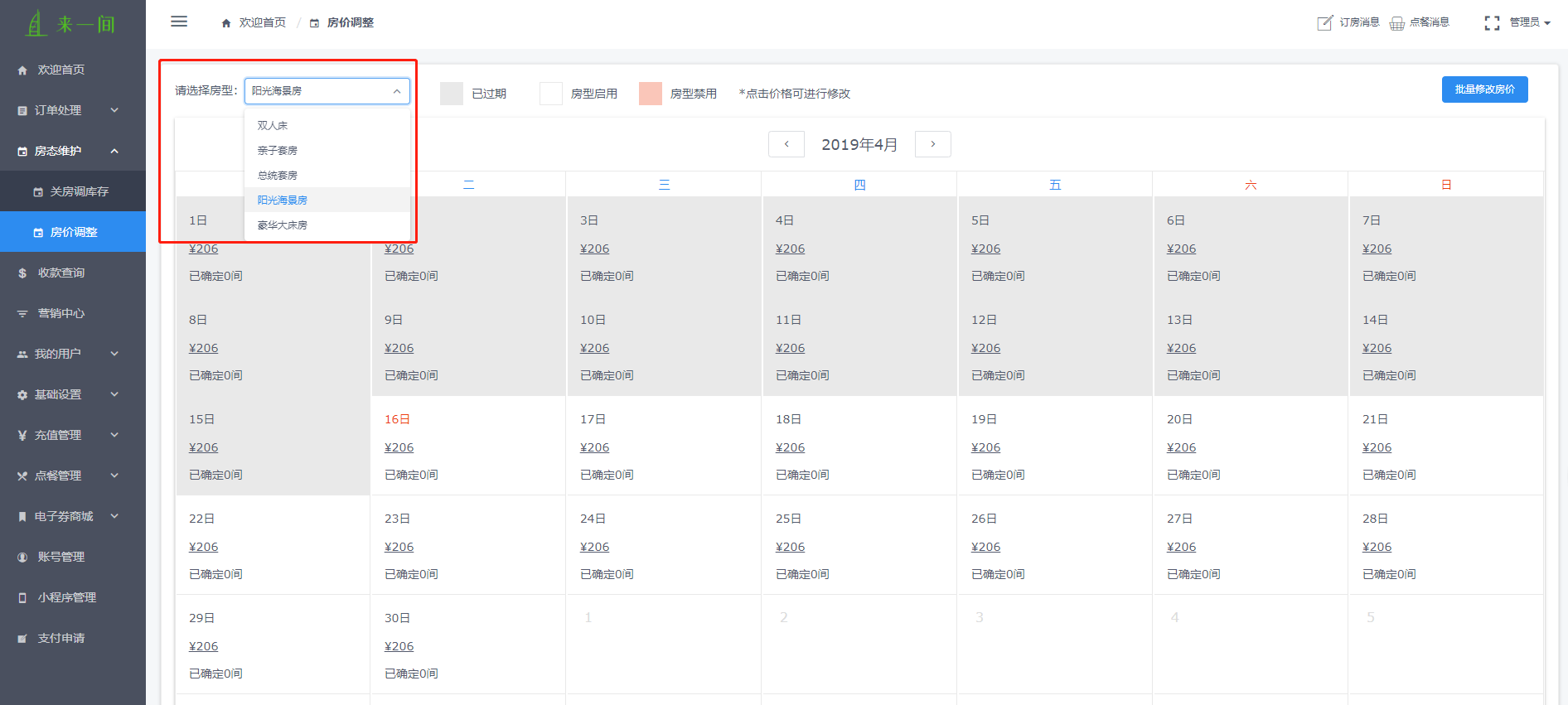
Task: Choose 豪华大床房 option in dropdown
Action: (x=283, y=225)
